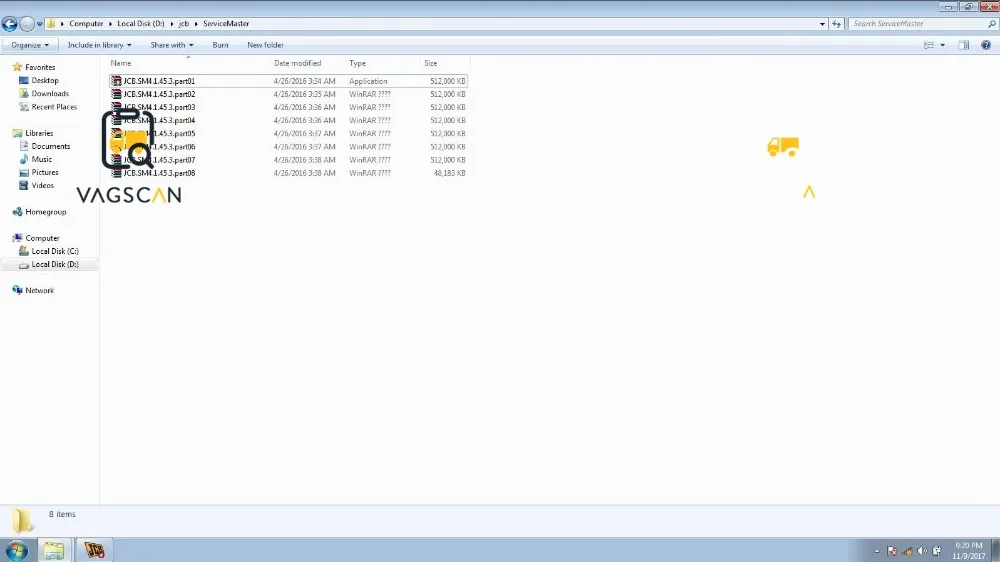Create a New folder
The width and height of the screenshot is (1000, 562).
(x=265, y=45)
